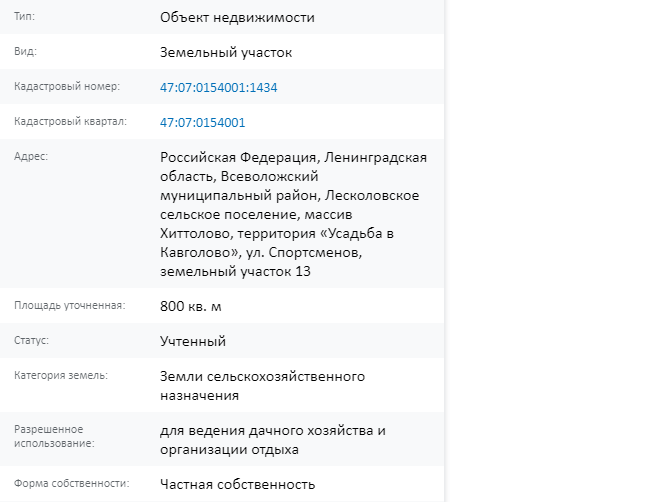Click the 'Кадастровый квартал:' label
Viewport: 665px width, 502px height.
[x=70, y=122]
